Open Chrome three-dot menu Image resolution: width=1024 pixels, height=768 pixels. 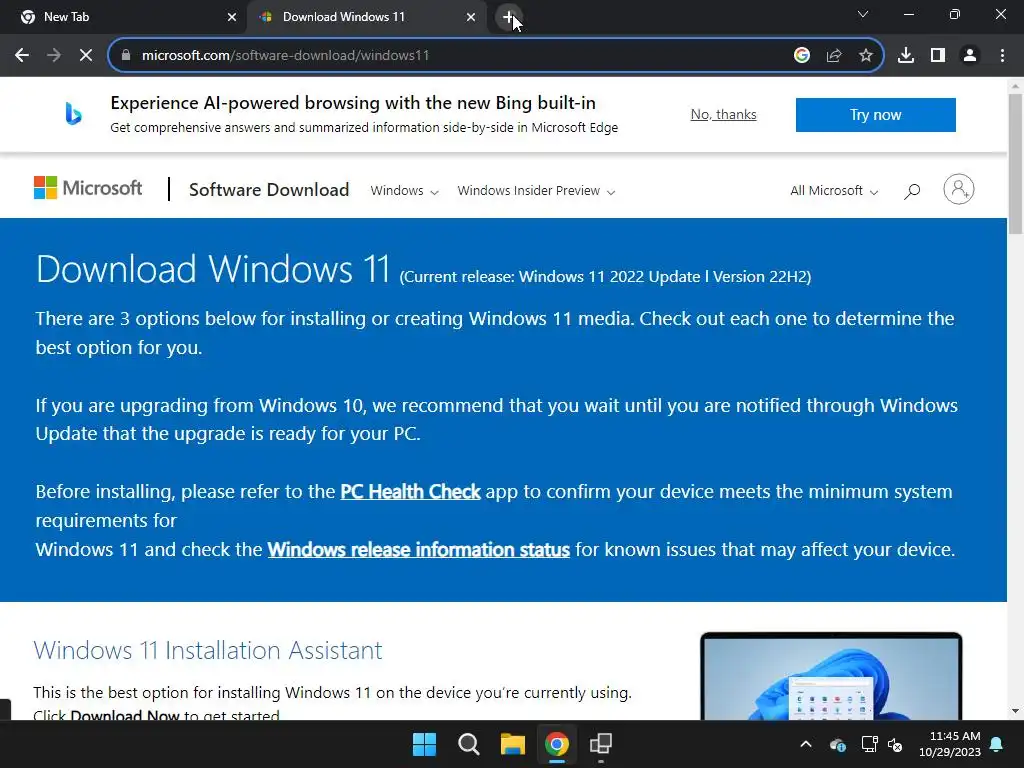pyautogui.click(x=1002, y=56)
